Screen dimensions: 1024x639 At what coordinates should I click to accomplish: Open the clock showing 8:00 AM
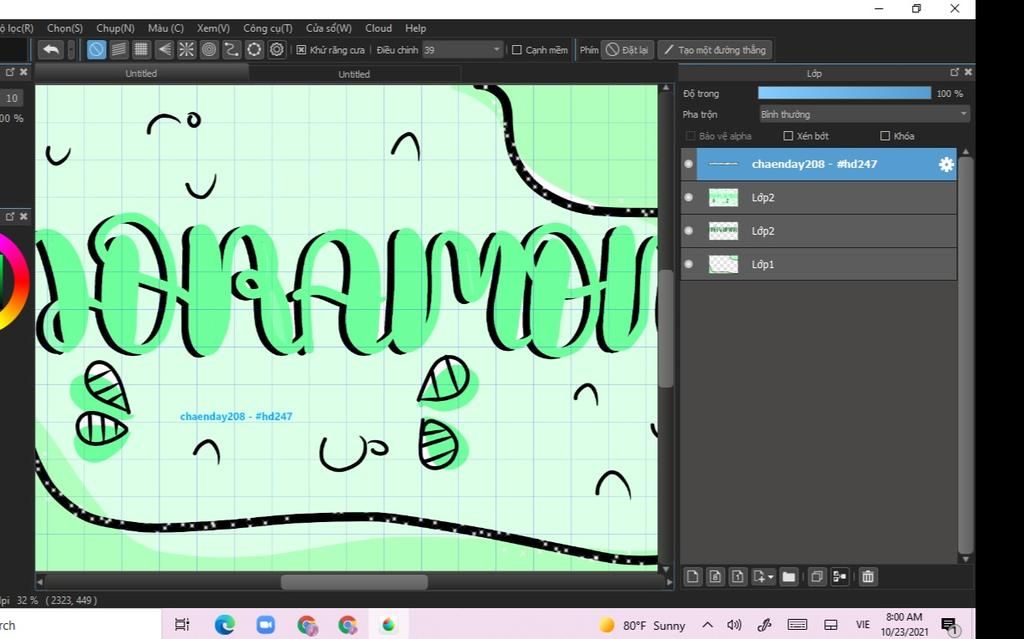(x=904, y=625)
